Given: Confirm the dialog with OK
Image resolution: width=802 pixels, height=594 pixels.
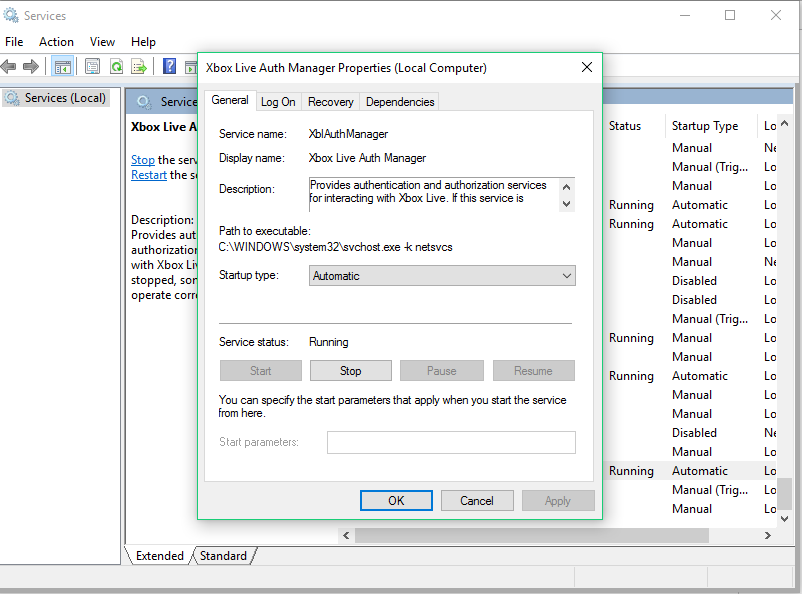Looking at the screenshot, I should (396, 501).
